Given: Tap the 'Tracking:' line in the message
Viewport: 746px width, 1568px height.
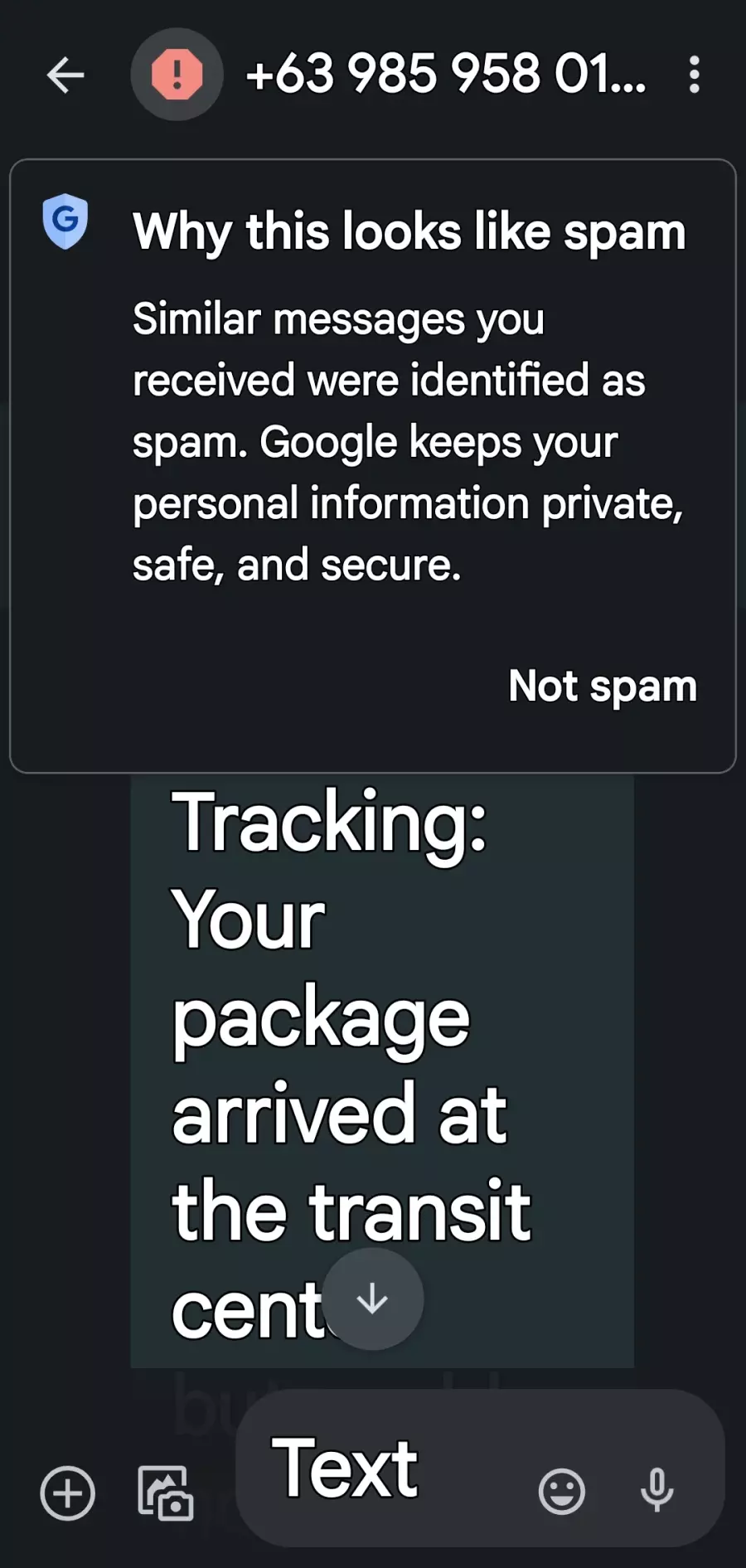Looking at the screenshot, I should point(329,822).
